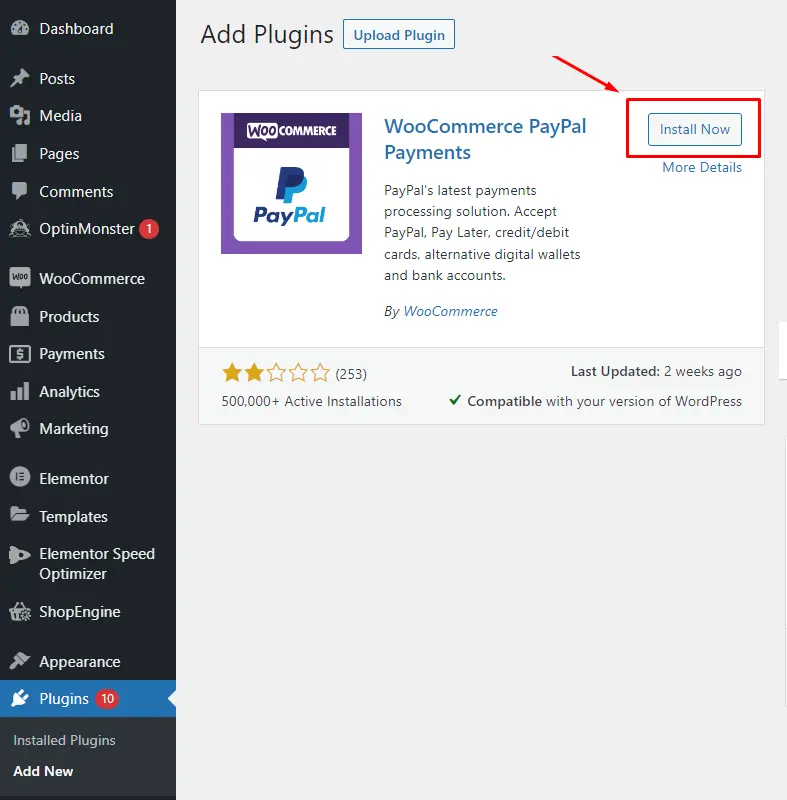Click the plugin description paragraph

[482, 233]
